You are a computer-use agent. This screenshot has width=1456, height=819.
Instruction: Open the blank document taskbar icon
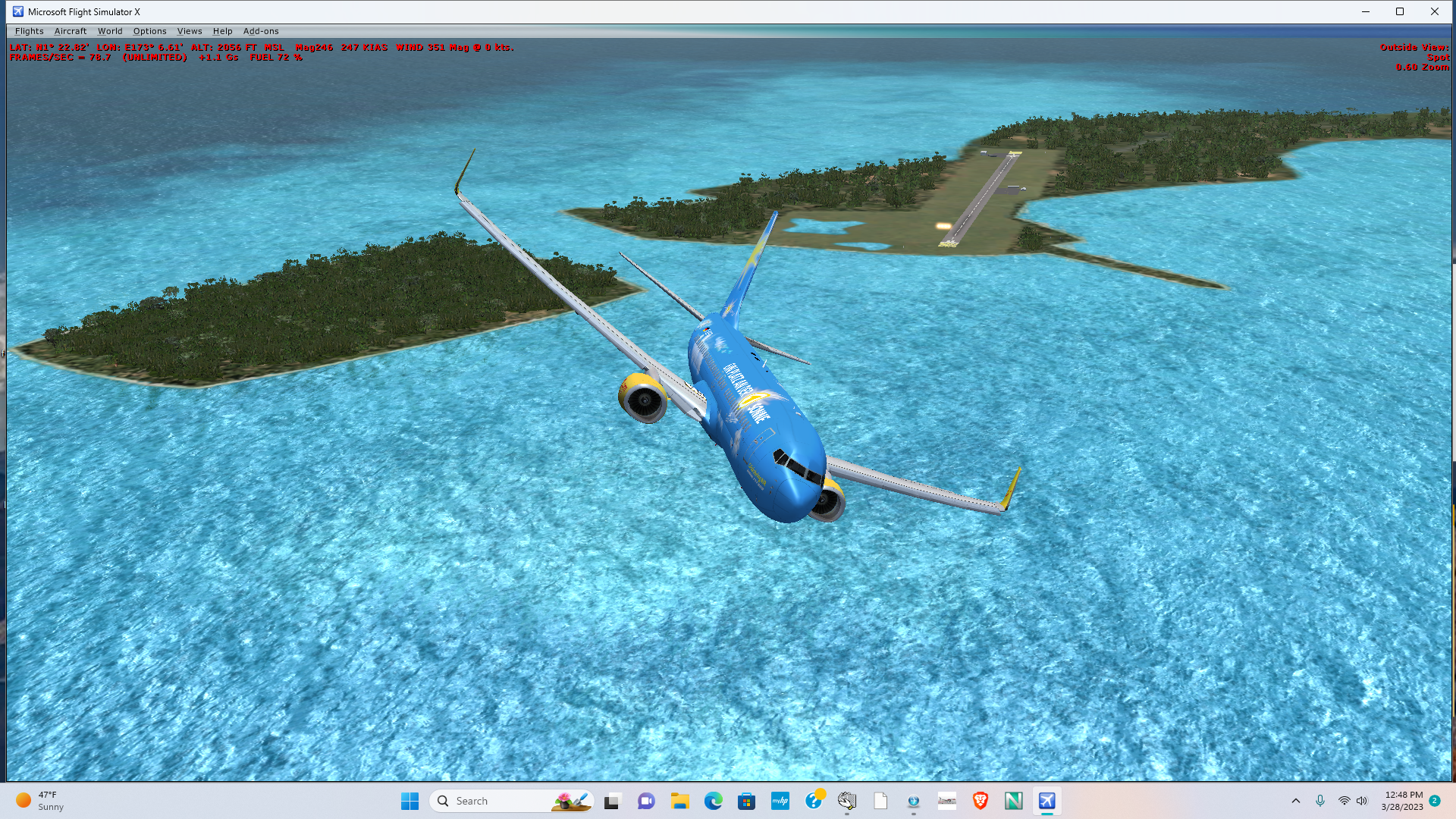tap(880, 801)
